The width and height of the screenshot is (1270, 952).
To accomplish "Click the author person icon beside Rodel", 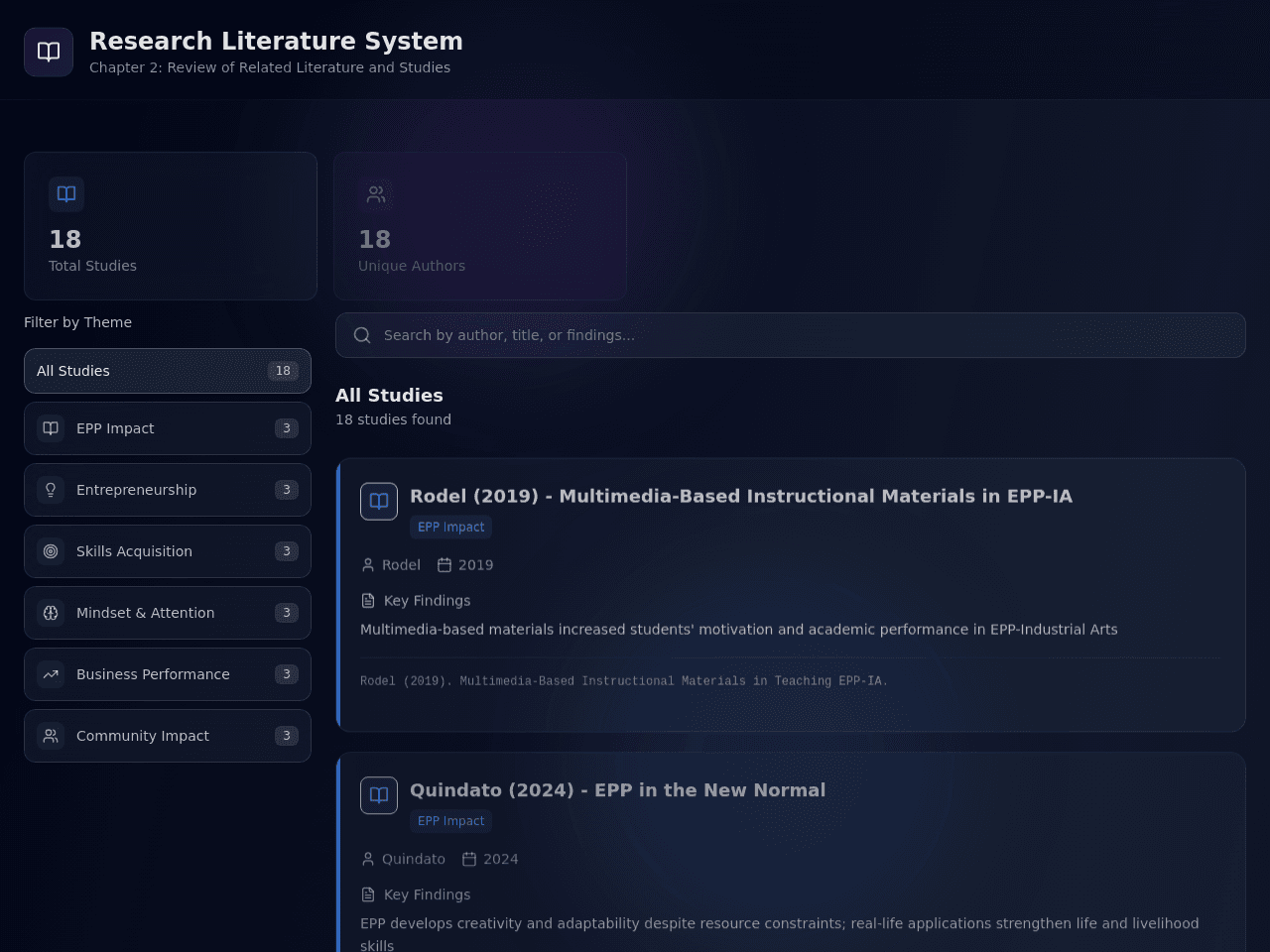I will [x=368, y=565].
